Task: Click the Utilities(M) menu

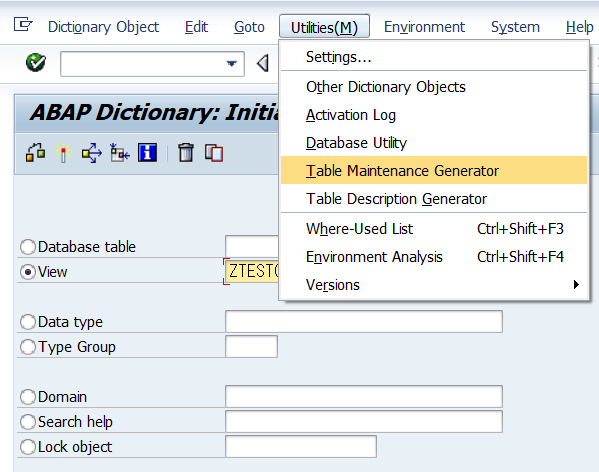Action: 324,27
